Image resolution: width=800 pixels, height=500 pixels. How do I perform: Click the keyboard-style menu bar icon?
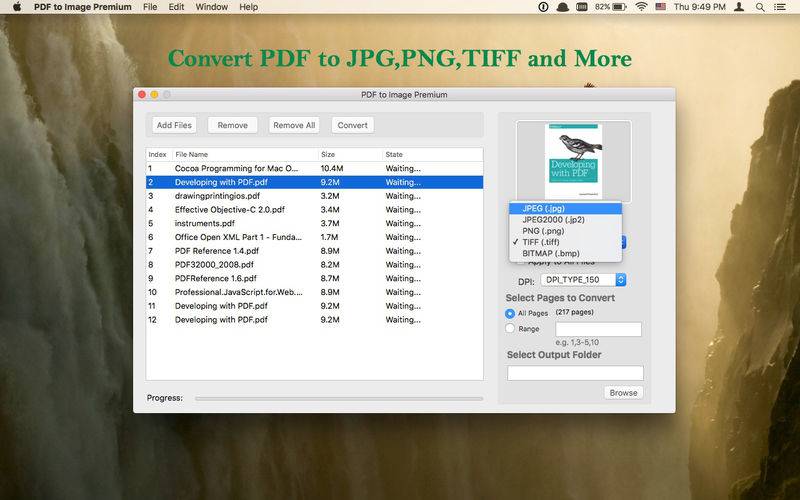(x=582, y=7)
